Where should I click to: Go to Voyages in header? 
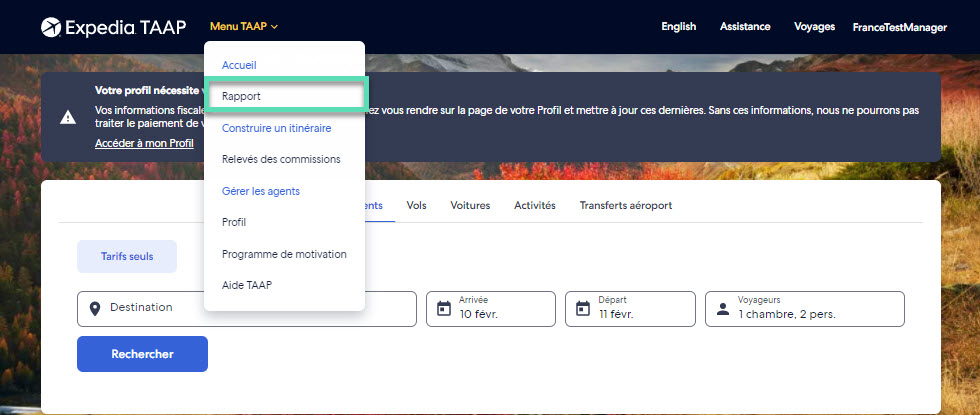(814, 26)
